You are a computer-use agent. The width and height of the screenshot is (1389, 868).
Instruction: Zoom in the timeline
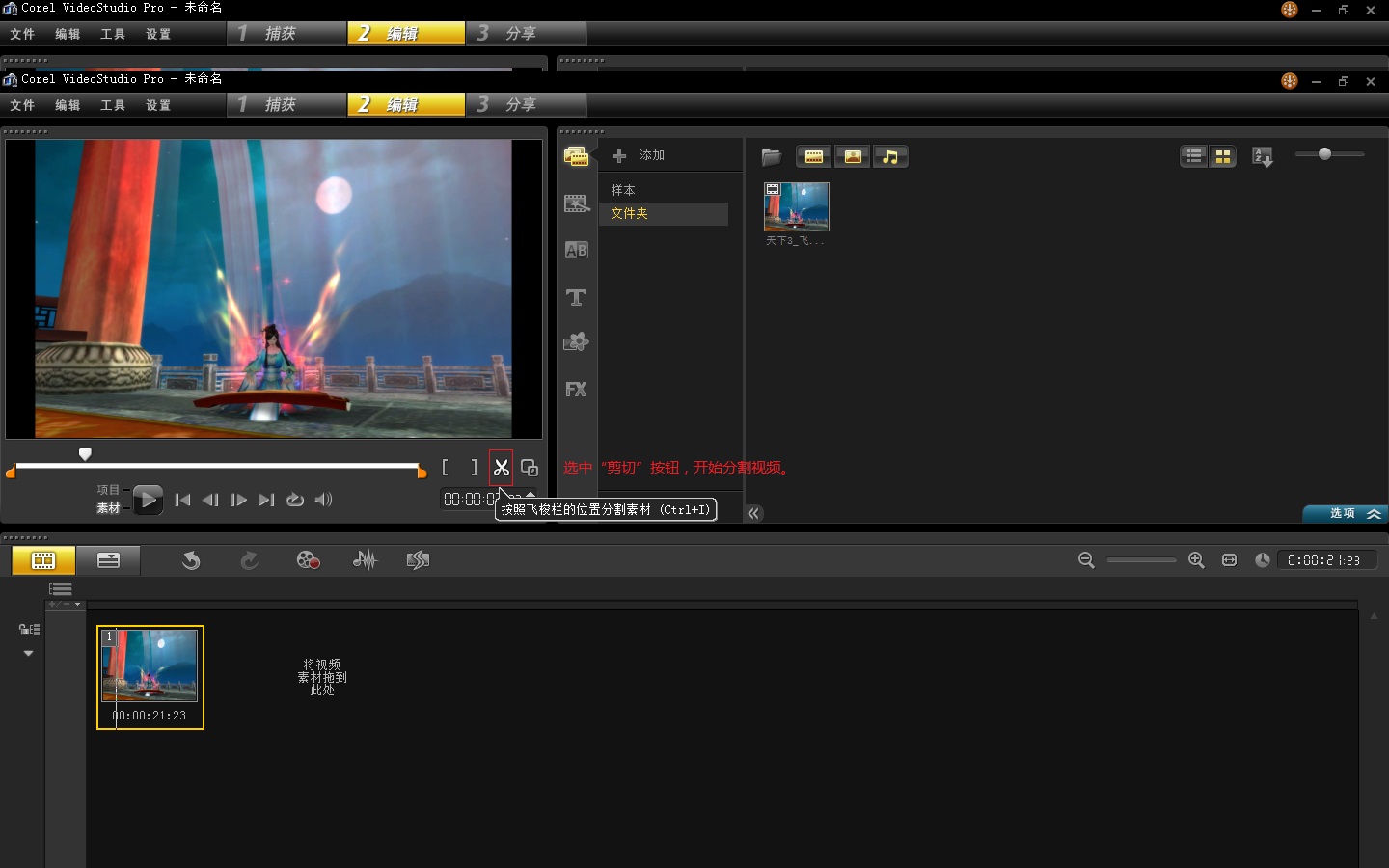tap(1196, 560)
